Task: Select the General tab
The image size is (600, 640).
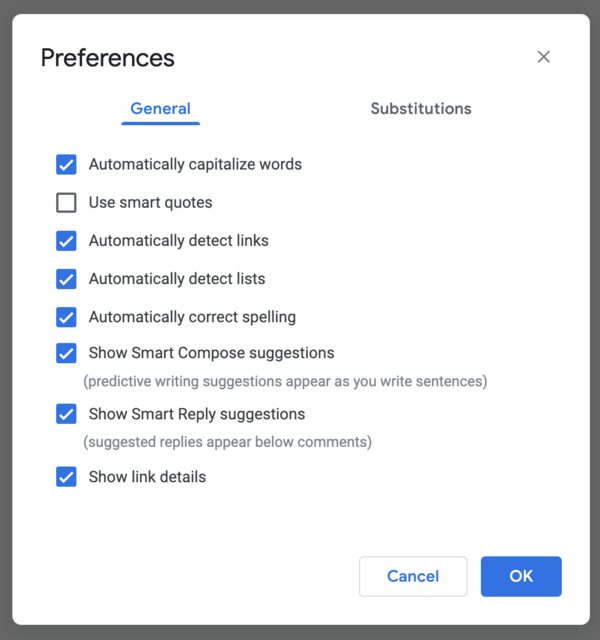Action: pyautogui.click(x=160, y=109)
